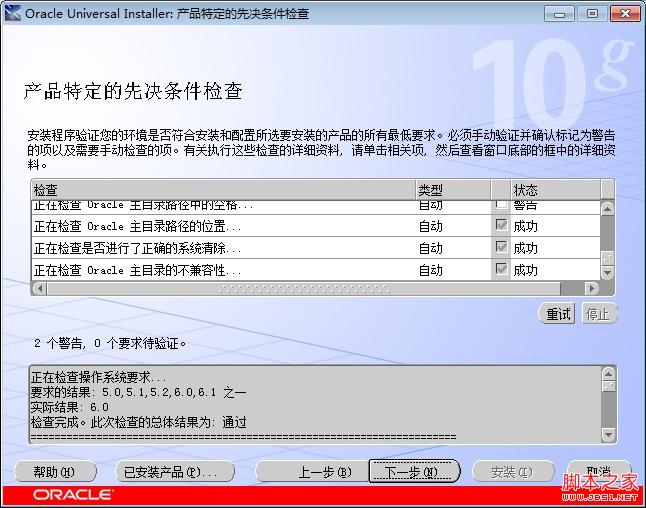Click the Oracle installer title bar icon
The image size is (646, 508).
[12, 13]
